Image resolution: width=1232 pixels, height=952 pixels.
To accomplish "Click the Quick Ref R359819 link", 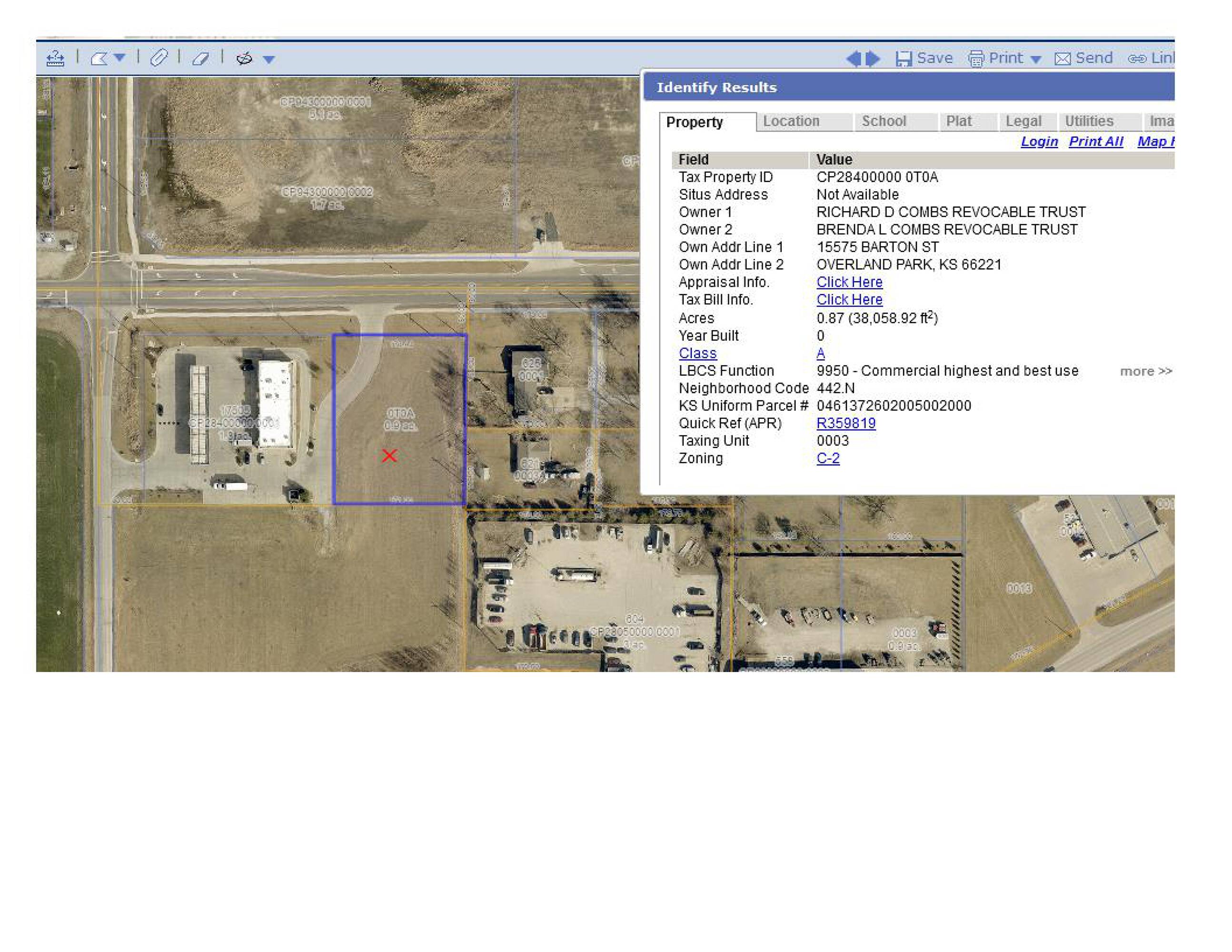I will coord(845,423).
